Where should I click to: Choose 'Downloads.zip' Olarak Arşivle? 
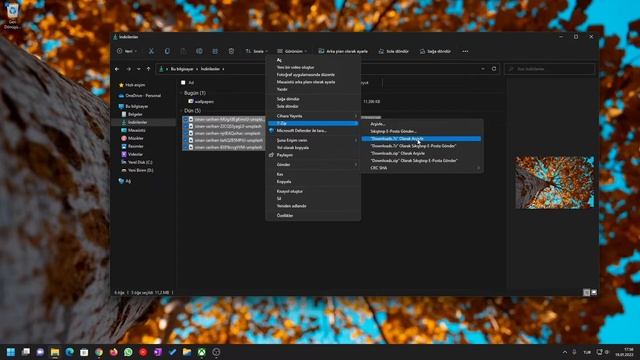[x=422, y=153]
